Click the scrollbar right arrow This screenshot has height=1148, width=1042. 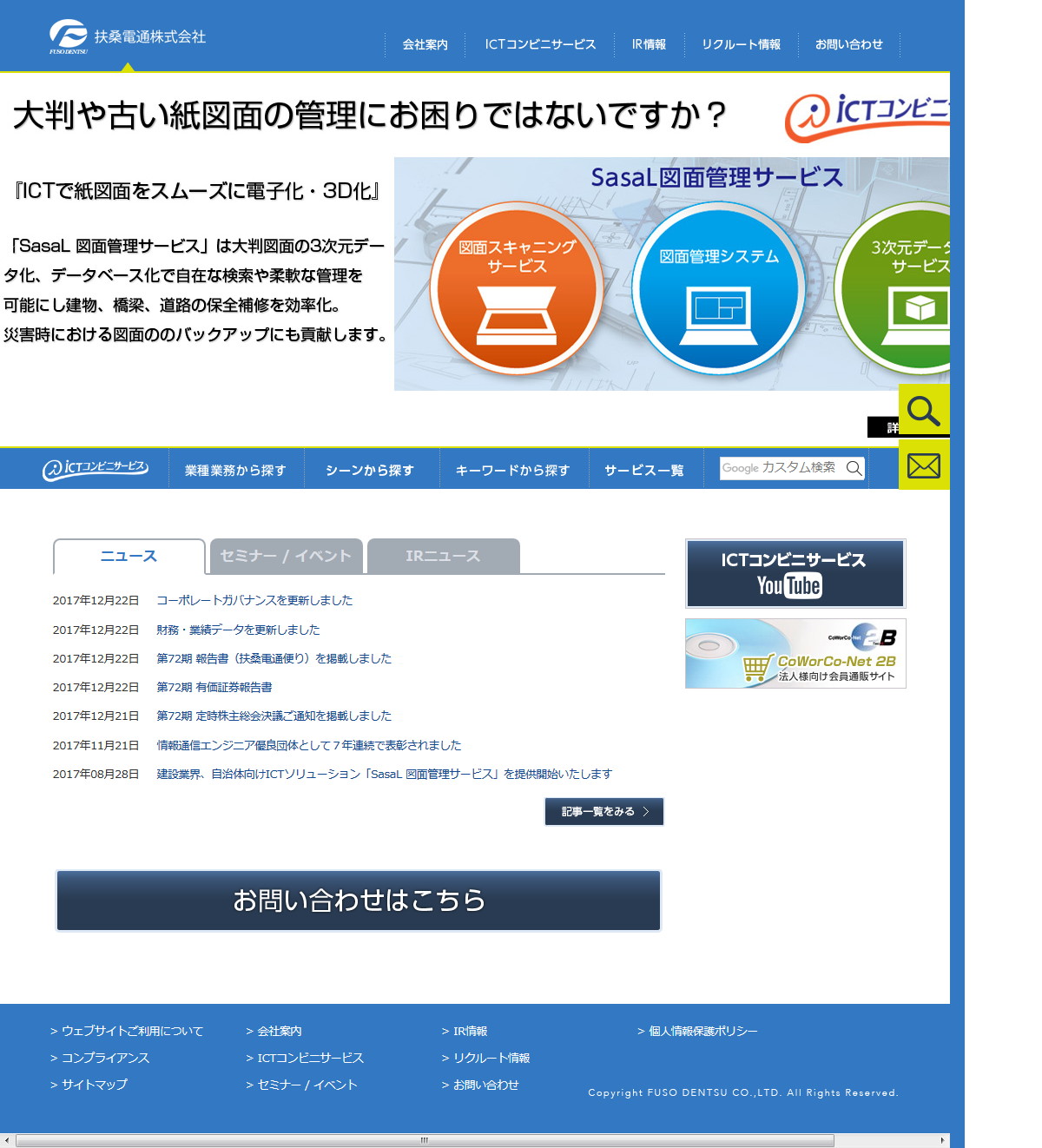(943, 1140)
